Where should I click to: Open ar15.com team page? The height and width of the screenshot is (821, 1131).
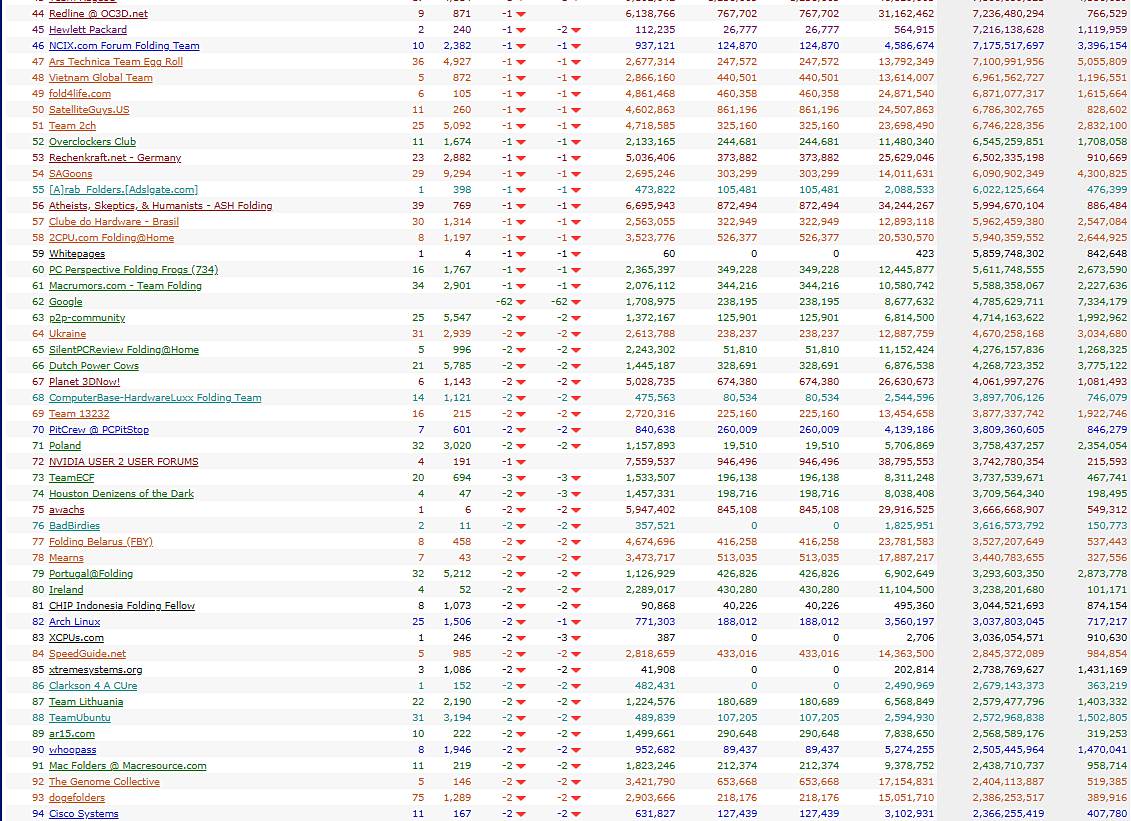coord(72,734)
